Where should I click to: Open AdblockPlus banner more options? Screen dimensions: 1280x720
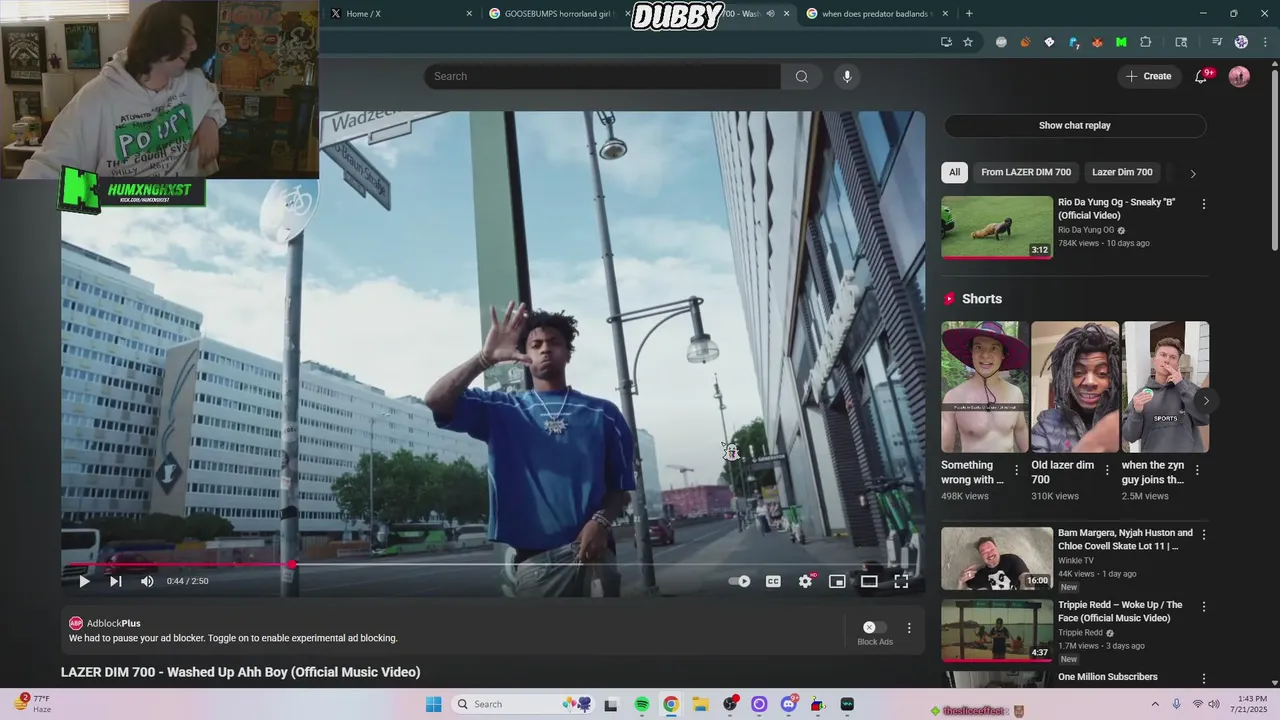pyautogui.click(x=909, y=628)
